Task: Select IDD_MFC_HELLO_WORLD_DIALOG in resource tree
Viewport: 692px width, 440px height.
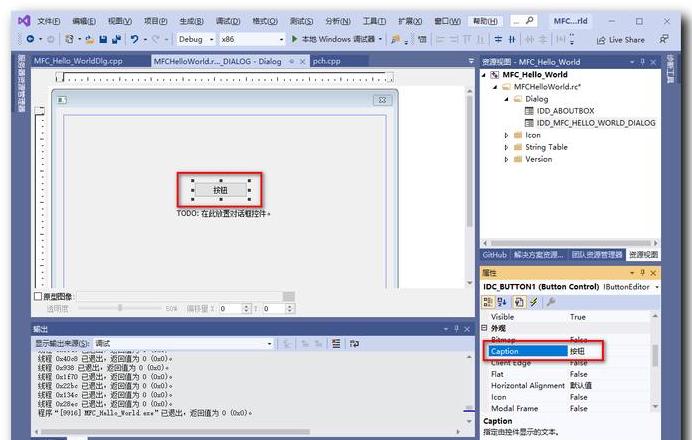Action: [596, 123]
